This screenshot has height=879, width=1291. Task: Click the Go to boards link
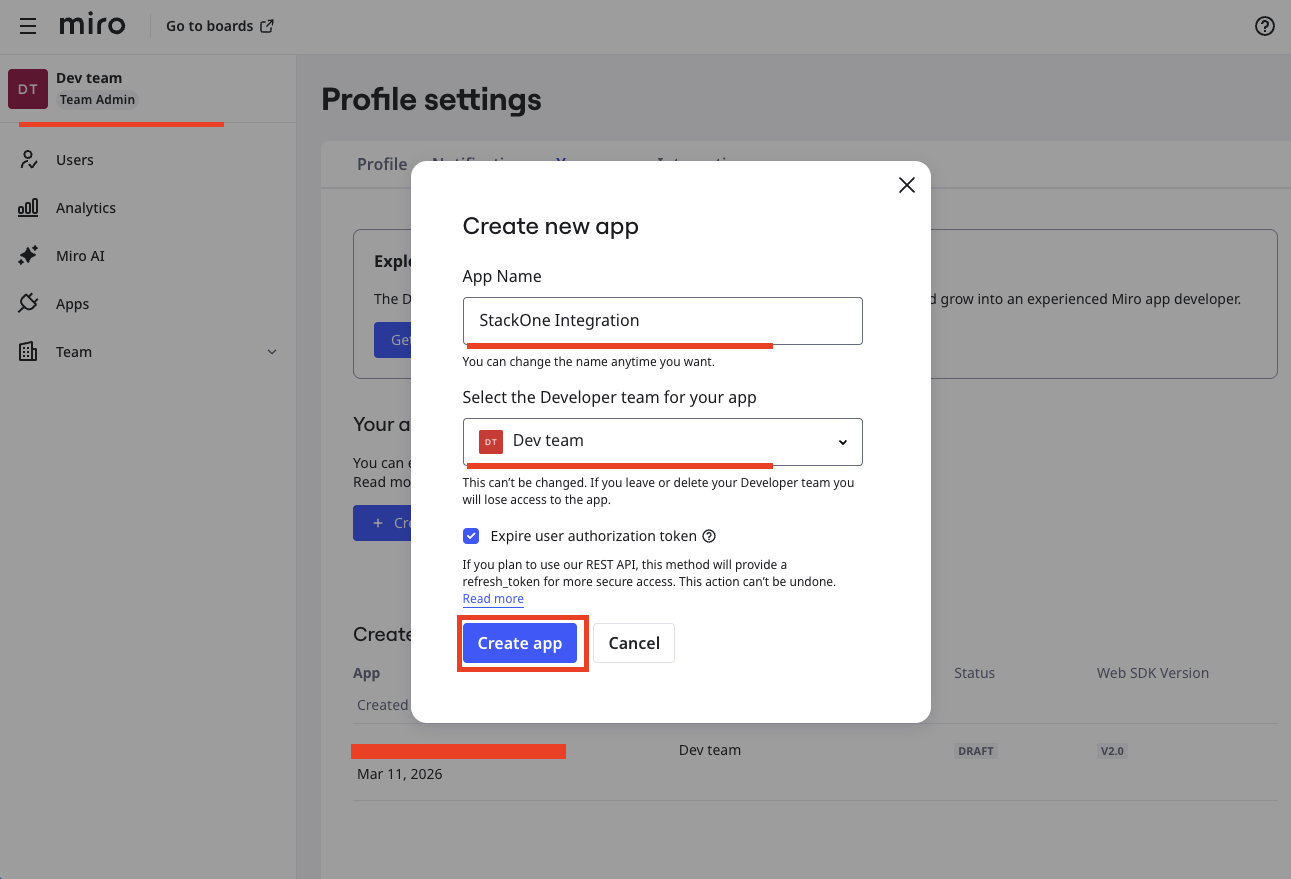pos(220,26)
